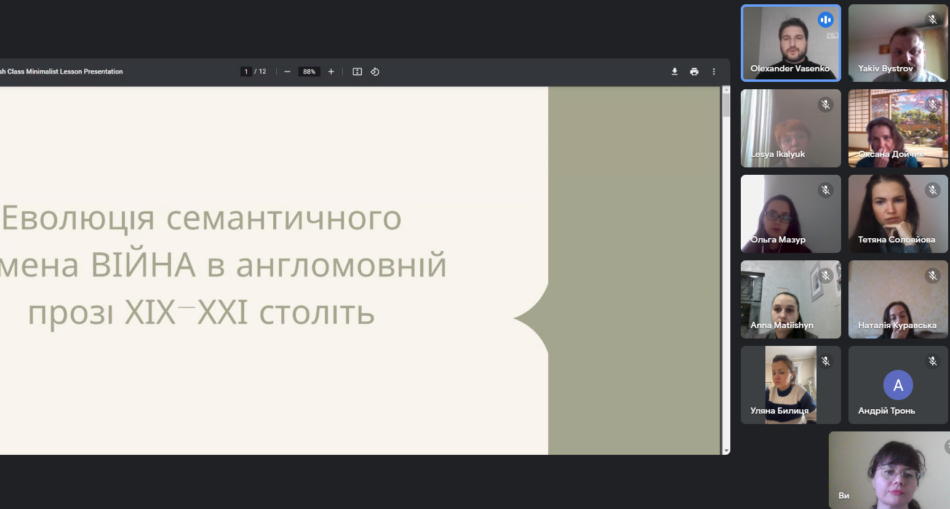
Task: Click Андрій Тронь's avatar circle
Action: coord(897,385)
